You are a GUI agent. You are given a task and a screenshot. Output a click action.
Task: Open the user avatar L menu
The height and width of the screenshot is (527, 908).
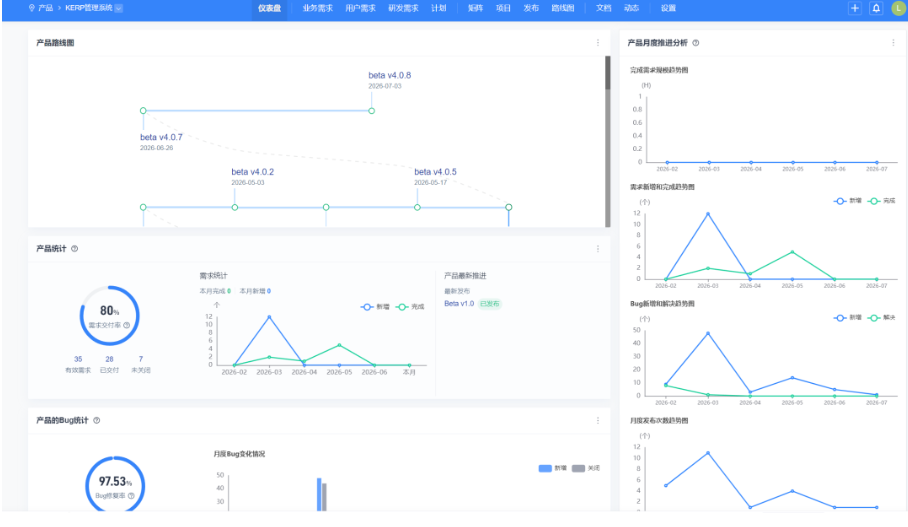pos(899,8)
